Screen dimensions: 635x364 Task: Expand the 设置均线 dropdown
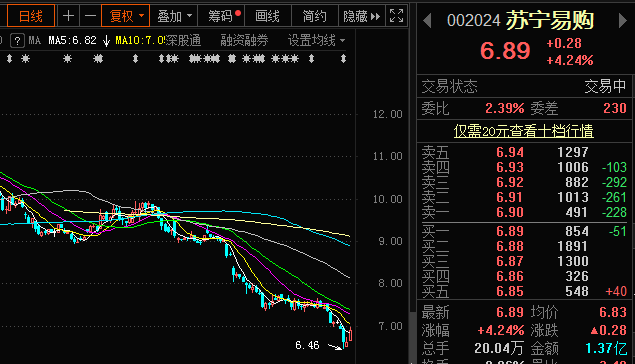click(x=316, y=40)
